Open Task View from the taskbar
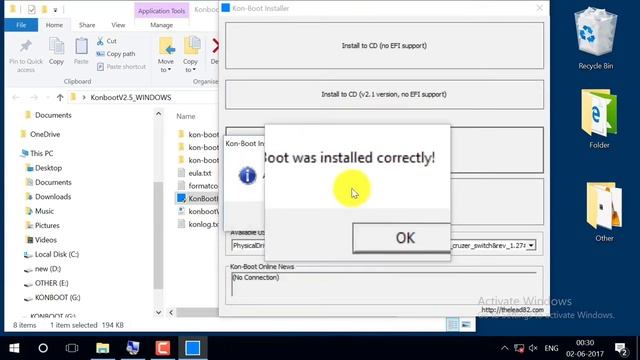Image resolution: width=640 pixels, height=360 pixels. [x=72, y=348]
